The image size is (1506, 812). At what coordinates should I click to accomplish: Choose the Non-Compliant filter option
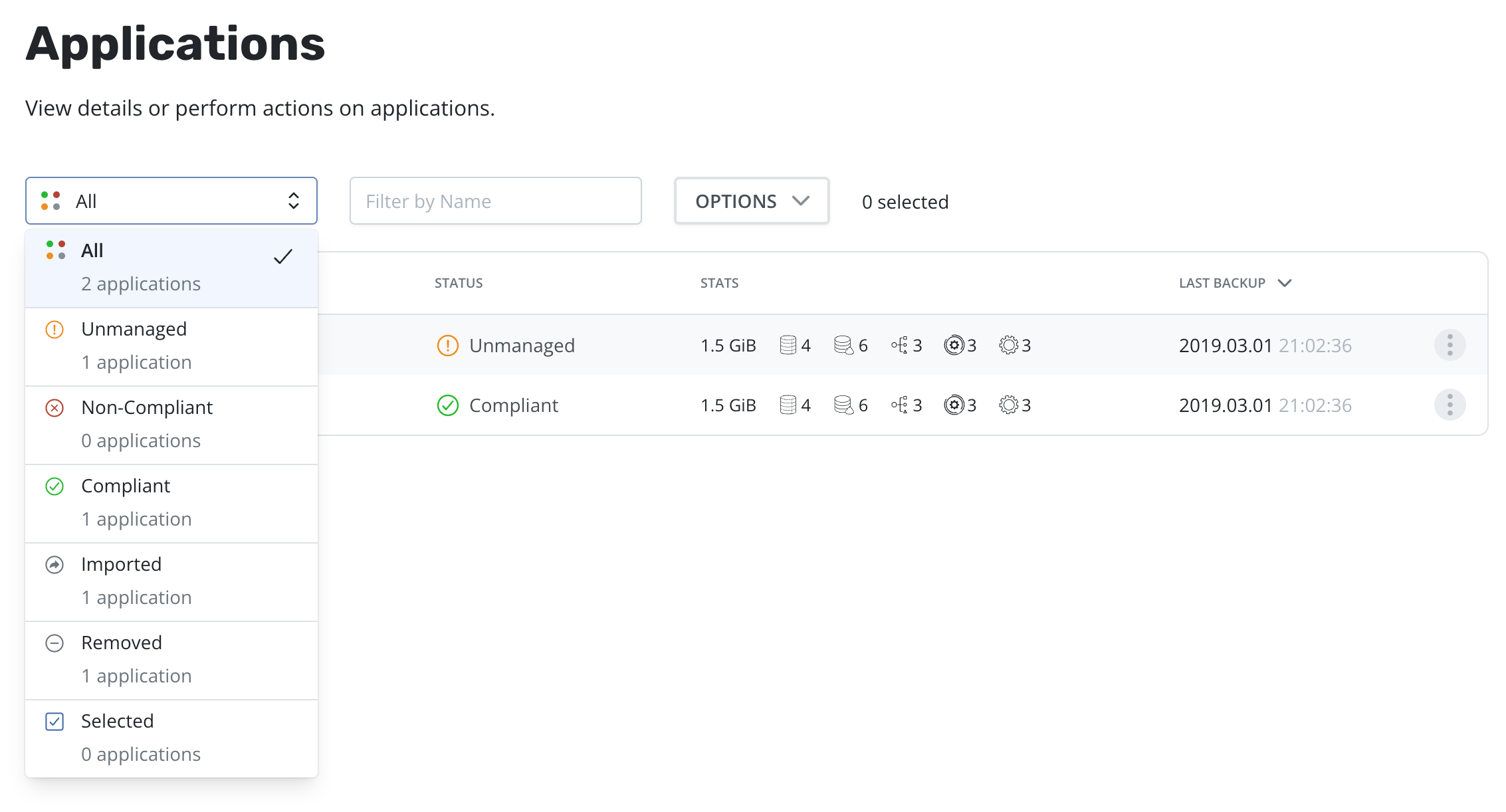171,425
